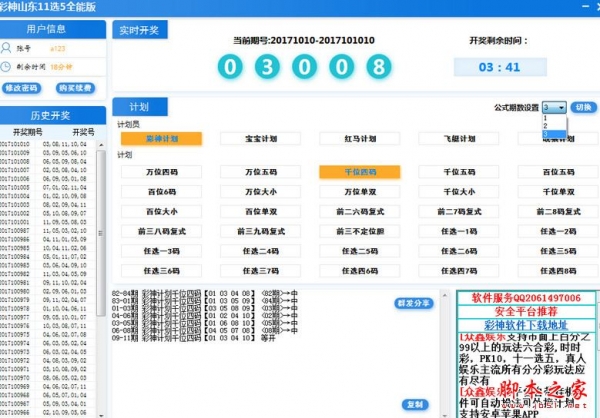Click the history list scrollbar up arrow

(101, 145)
